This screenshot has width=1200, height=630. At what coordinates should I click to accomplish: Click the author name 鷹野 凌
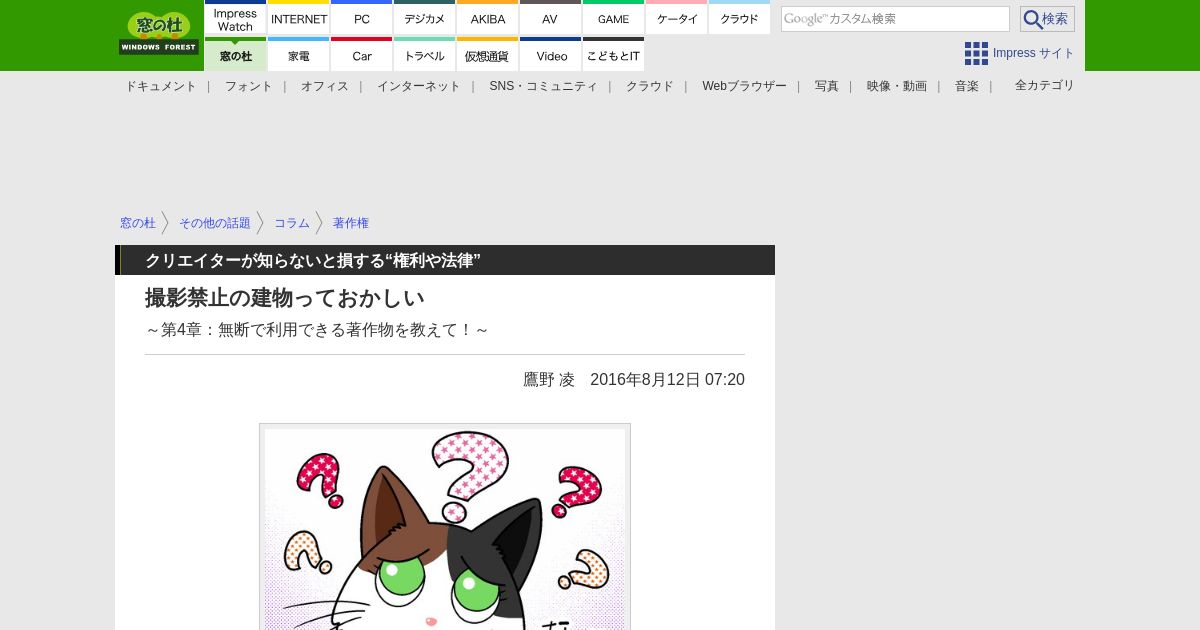pyautogui.click(x=549, y=380)
